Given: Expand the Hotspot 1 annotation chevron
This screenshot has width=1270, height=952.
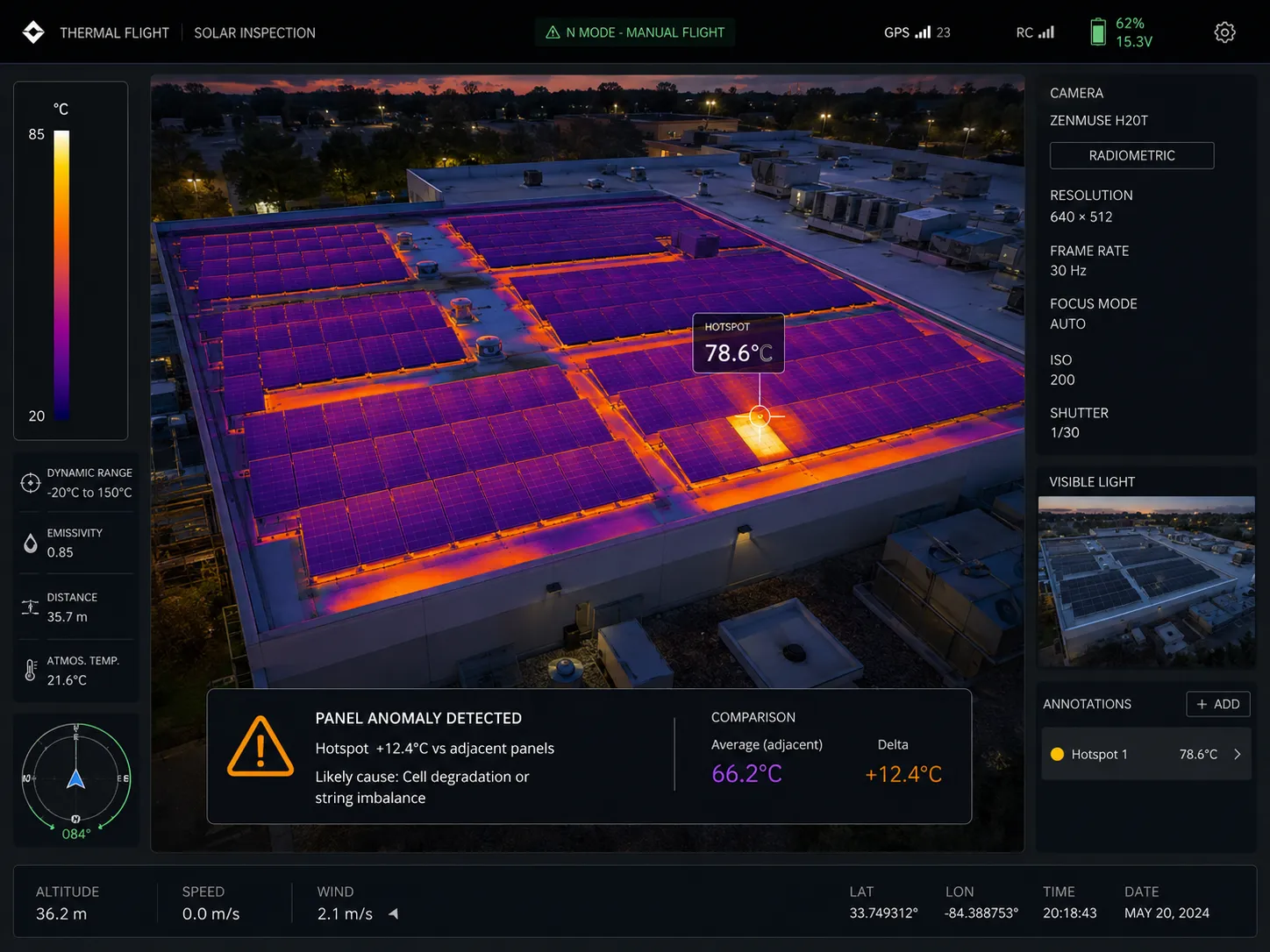Looking at the screenshot, I should tap(1237, 754).
